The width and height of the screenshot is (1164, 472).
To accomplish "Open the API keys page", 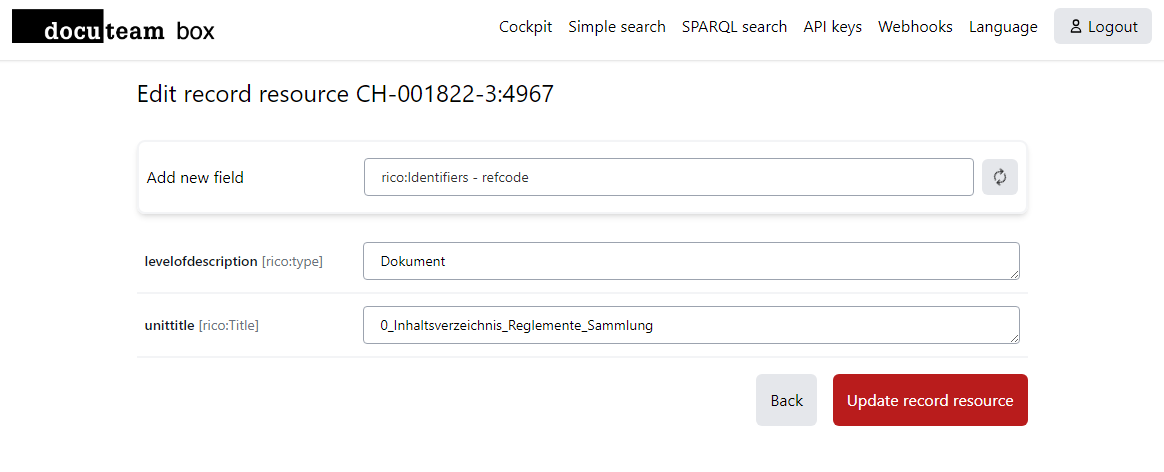I will pos(832,27).
